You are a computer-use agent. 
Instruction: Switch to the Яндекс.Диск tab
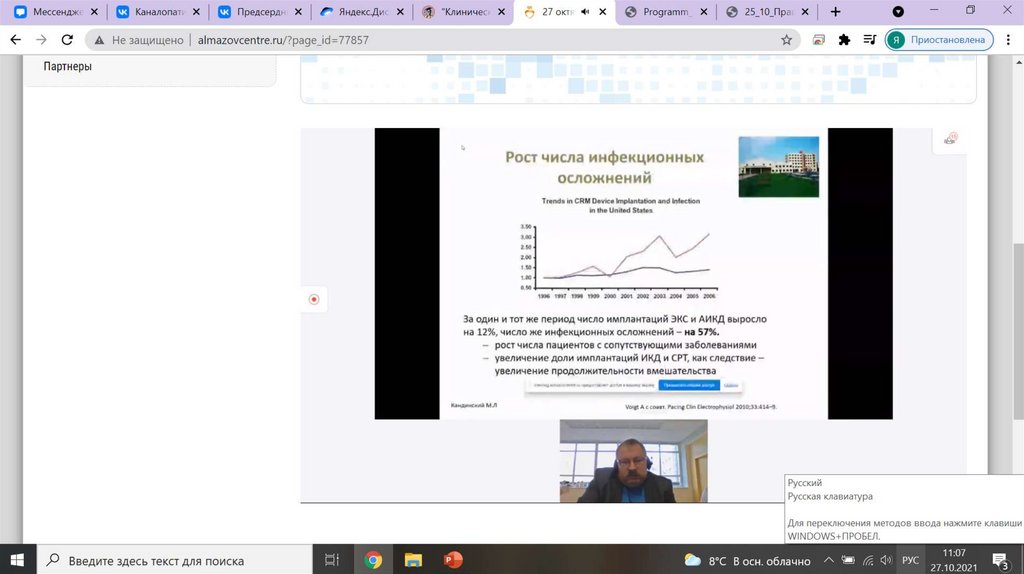coord(358,12)
